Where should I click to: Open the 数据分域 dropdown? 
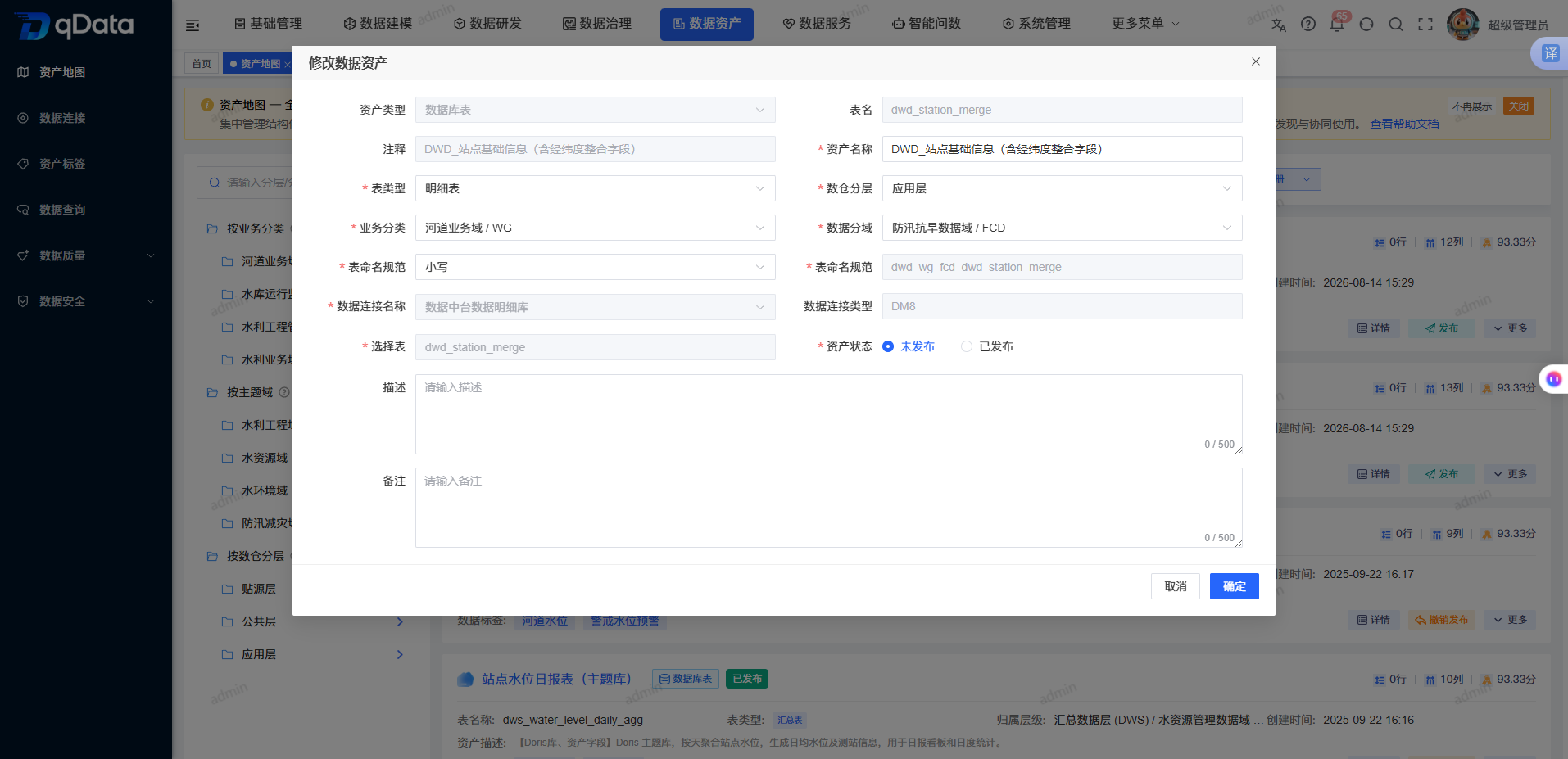point(1063,228)
